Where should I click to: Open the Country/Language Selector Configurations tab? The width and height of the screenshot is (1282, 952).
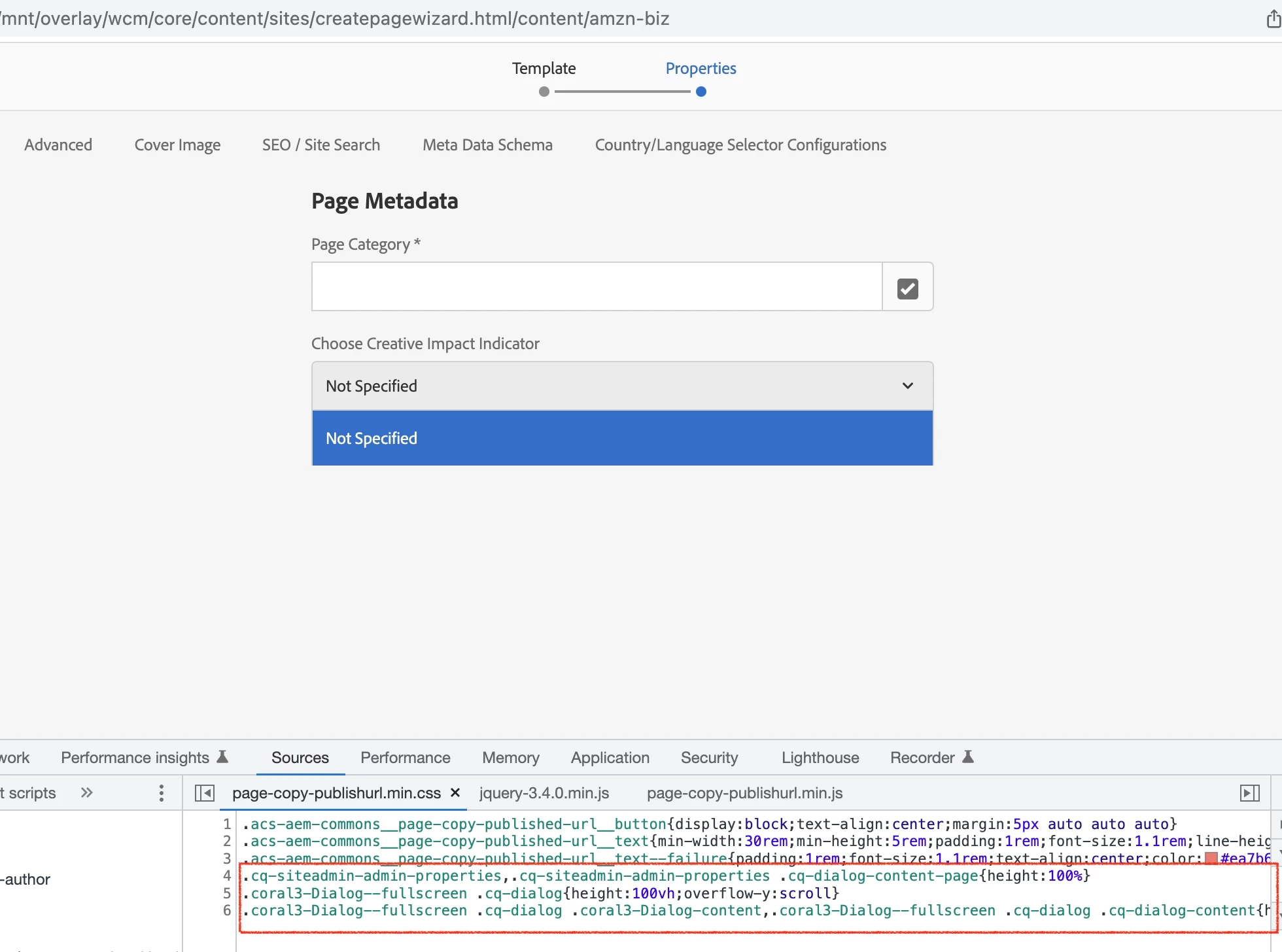tap(740, 144)
